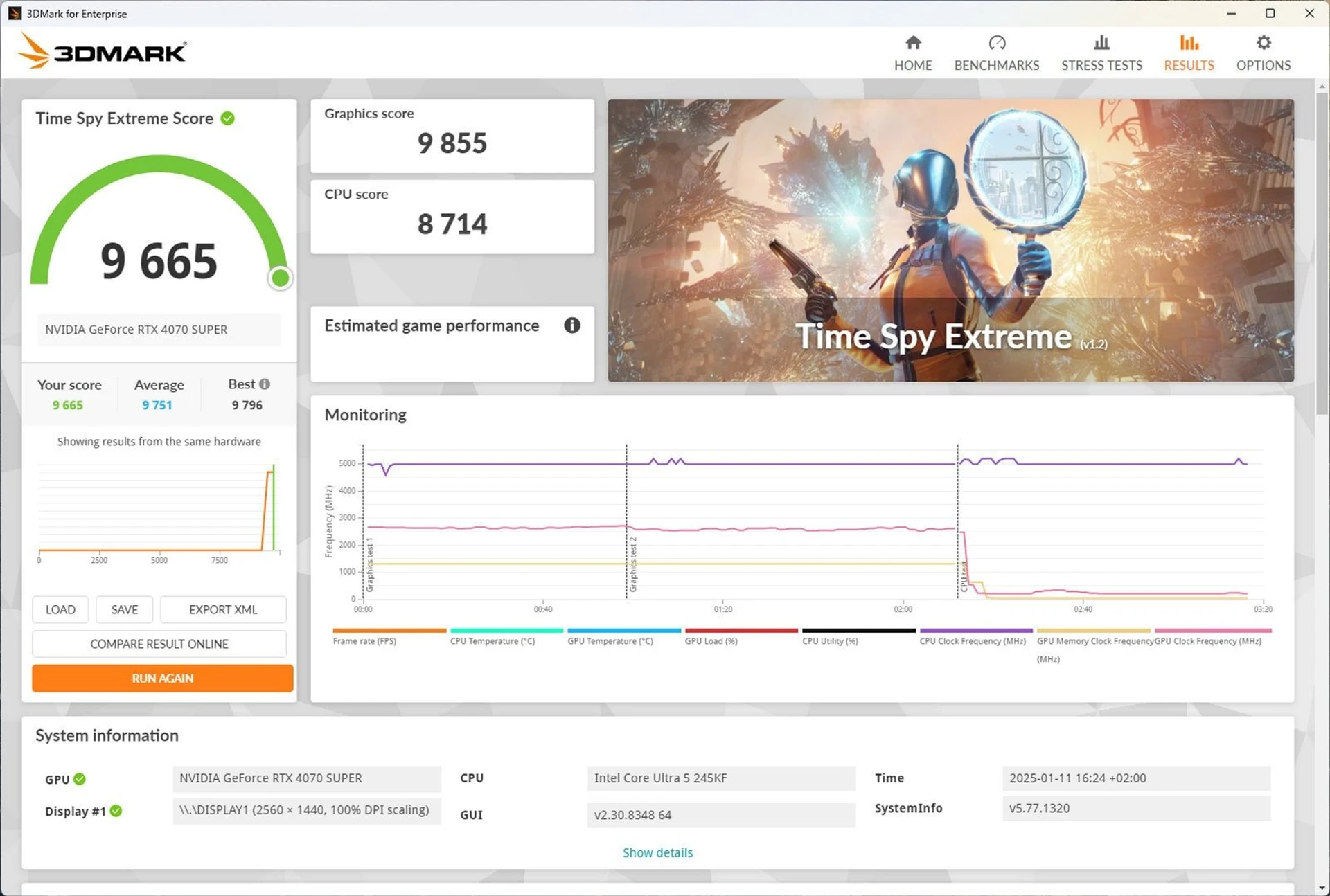Click the NVIDIA GeForce RTX 4070 SUPER field under score
This screenshot has width=1330, height=896.
click(x=159, y=330)
